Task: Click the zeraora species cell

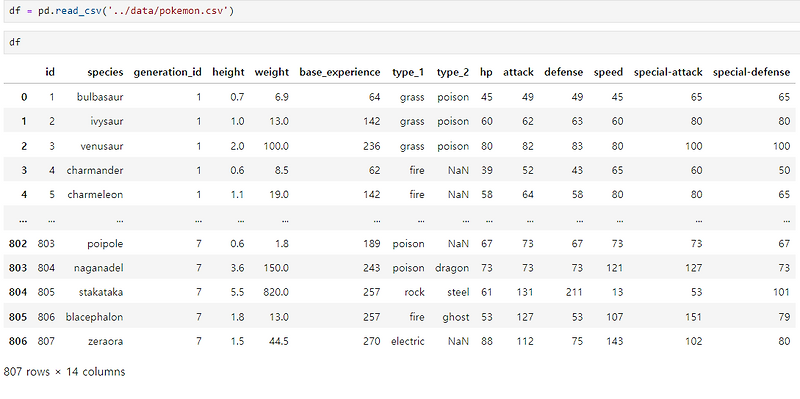Action: pyautogui.click(x=106, y=341)
